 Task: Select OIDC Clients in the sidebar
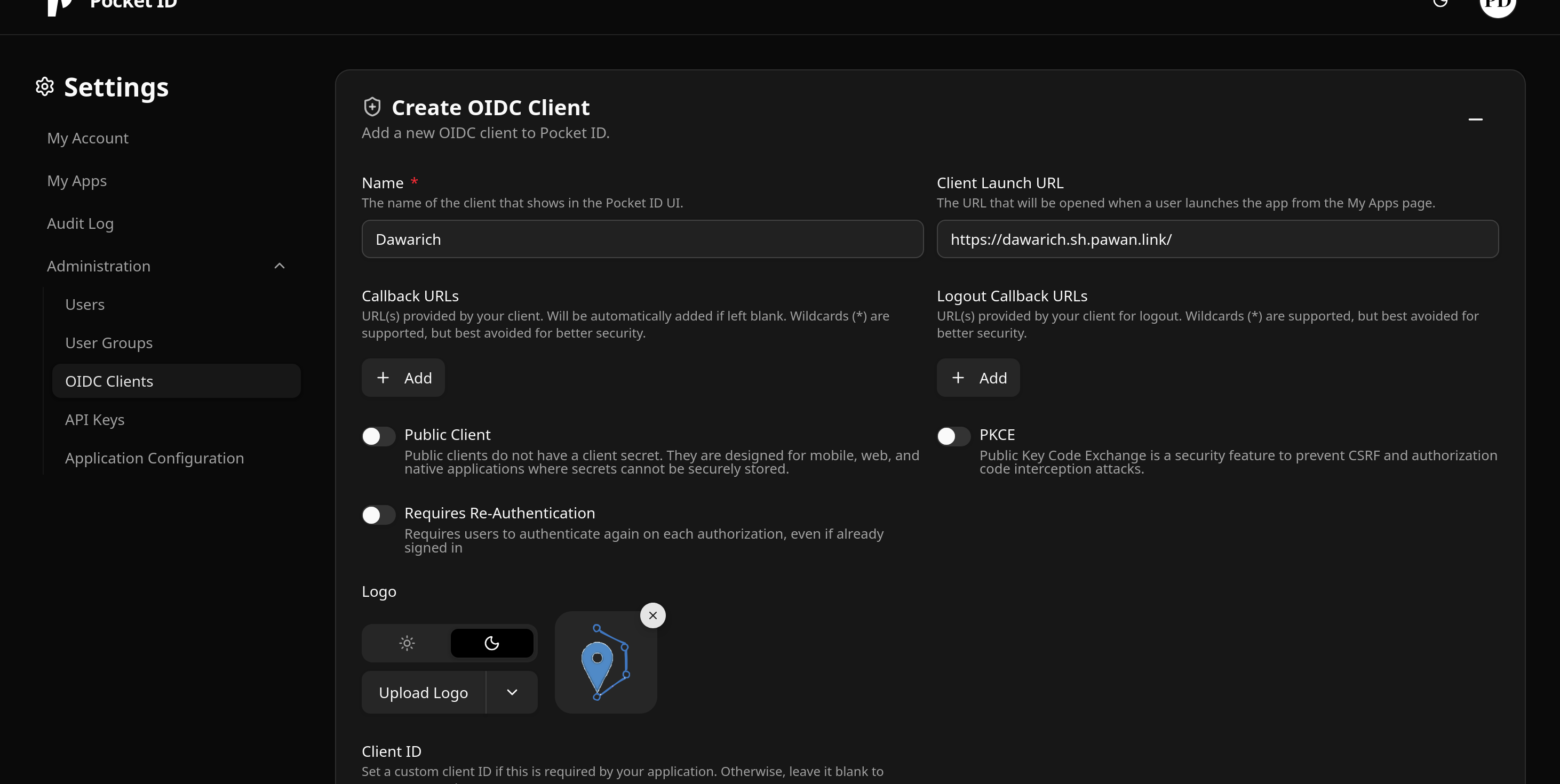pyautogui.click(x=109, y=381)
